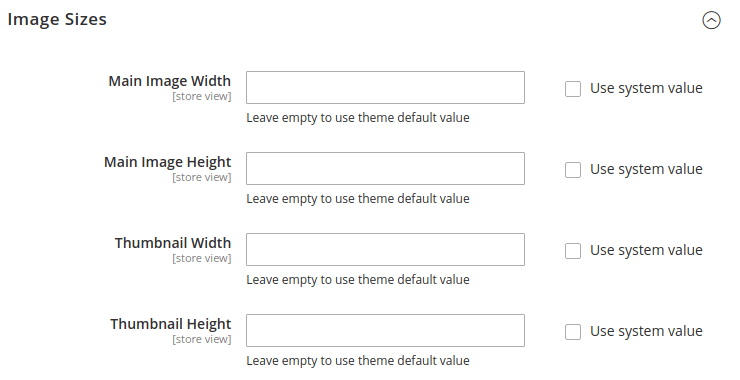Focus the Main Image Width input field
Image resolution: width=740 pixels, height=380 pixels.
point(385,87)
